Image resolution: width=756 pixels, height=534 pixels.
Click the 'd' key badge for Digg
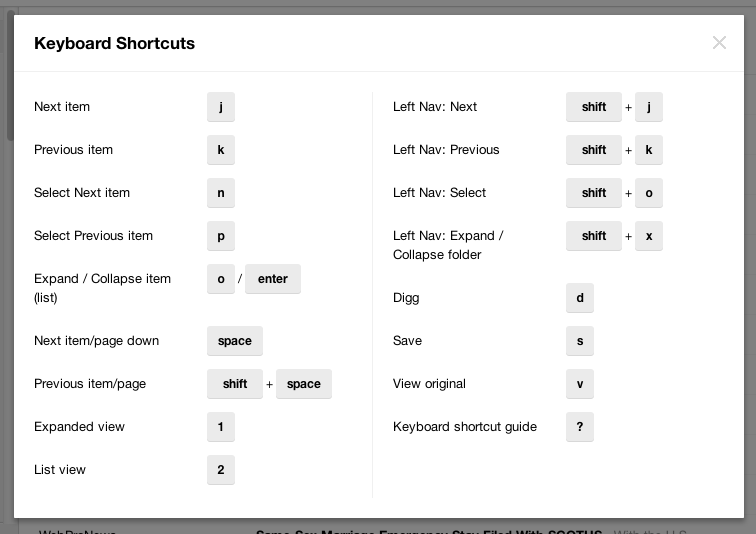579,298
